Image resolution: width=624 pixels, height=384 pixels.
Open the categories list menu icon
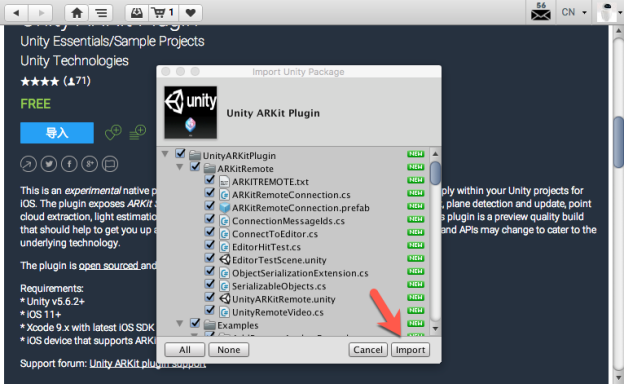click(100, 13)
